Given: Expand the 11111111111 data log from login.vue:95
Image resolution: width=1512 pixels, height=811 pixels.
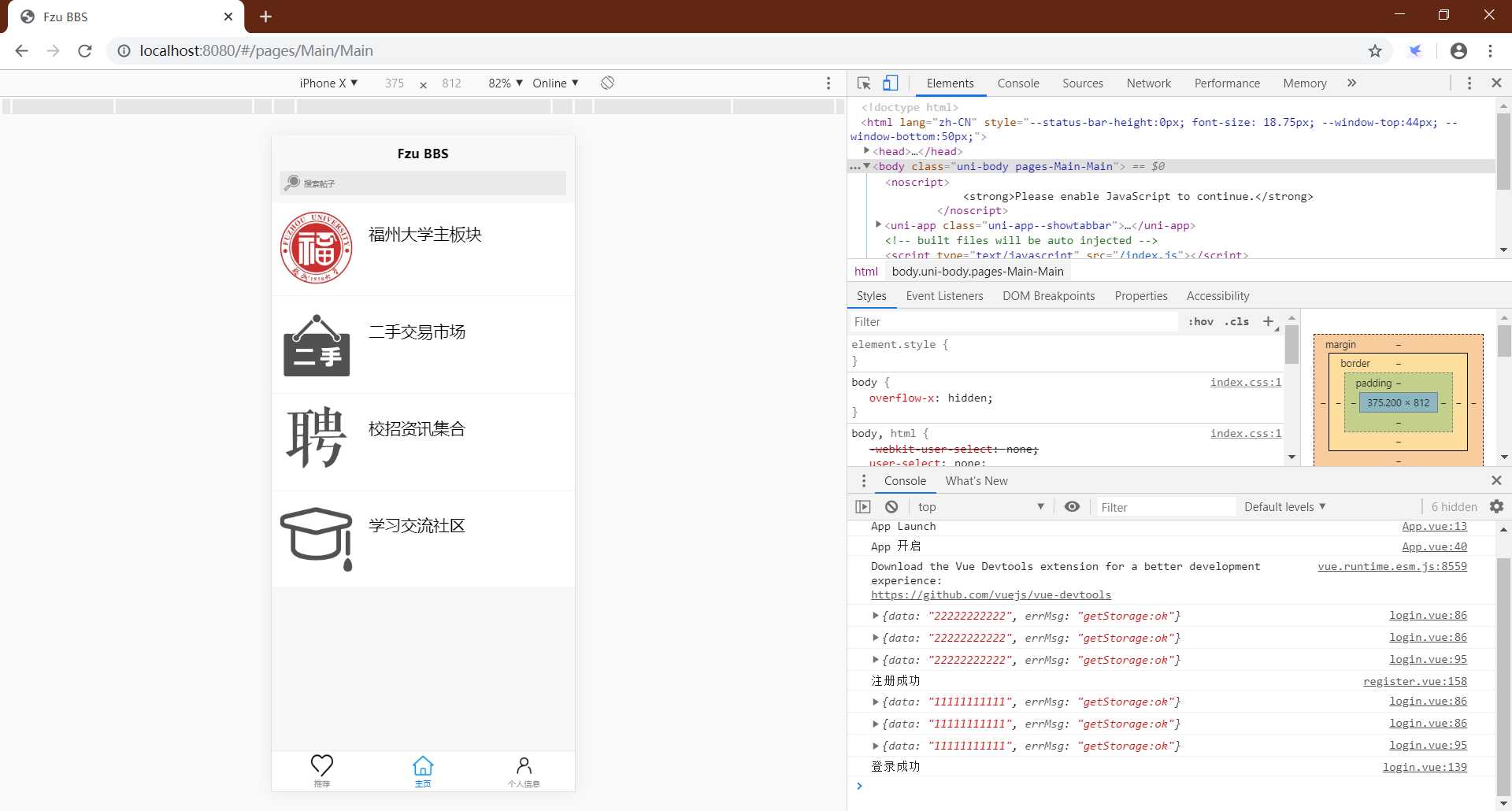Looking at the screenshot, I should (x=875, y=746).
